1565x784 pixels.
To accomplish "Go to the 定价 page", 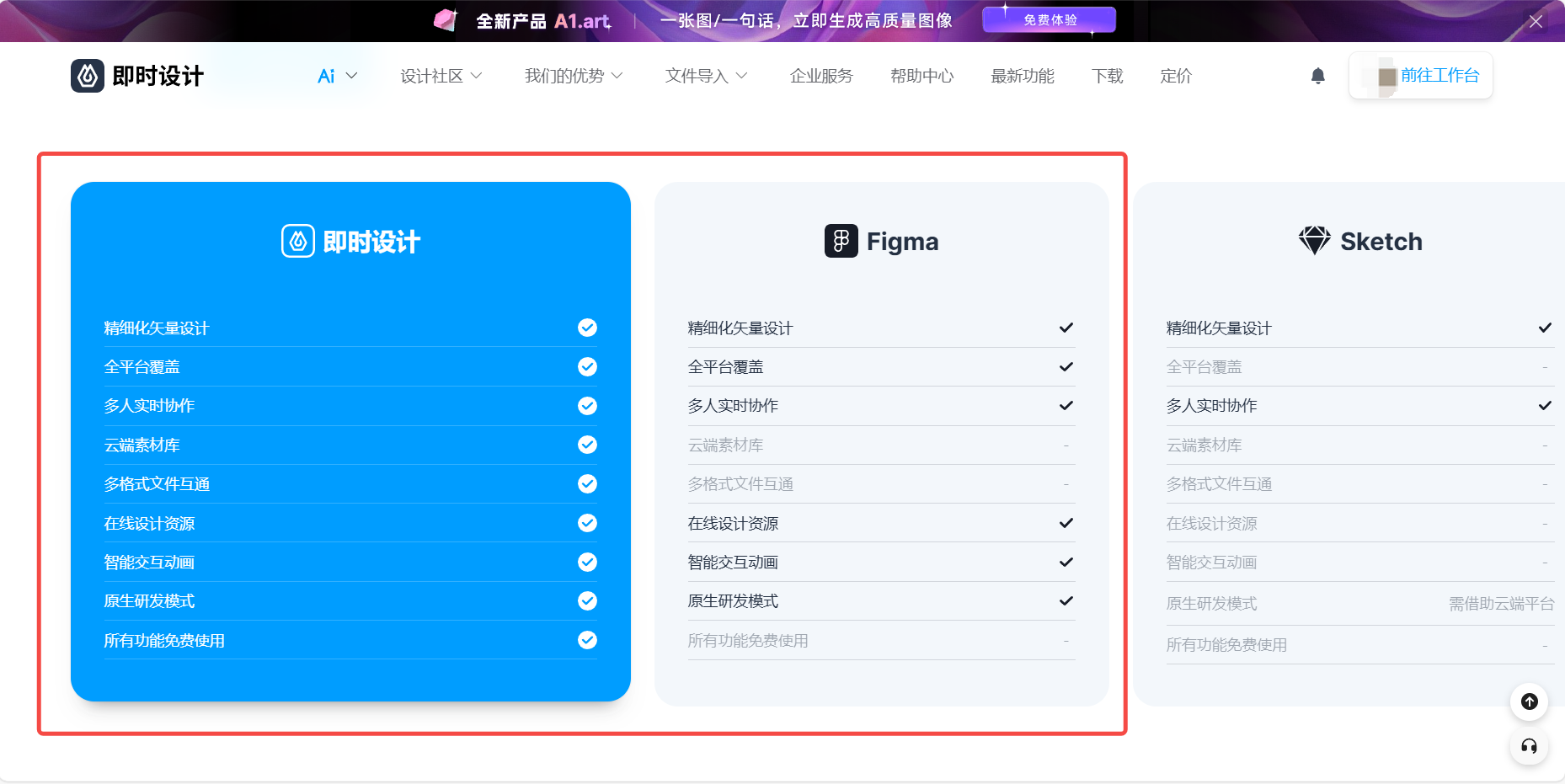I will (x=1176, y=76).
